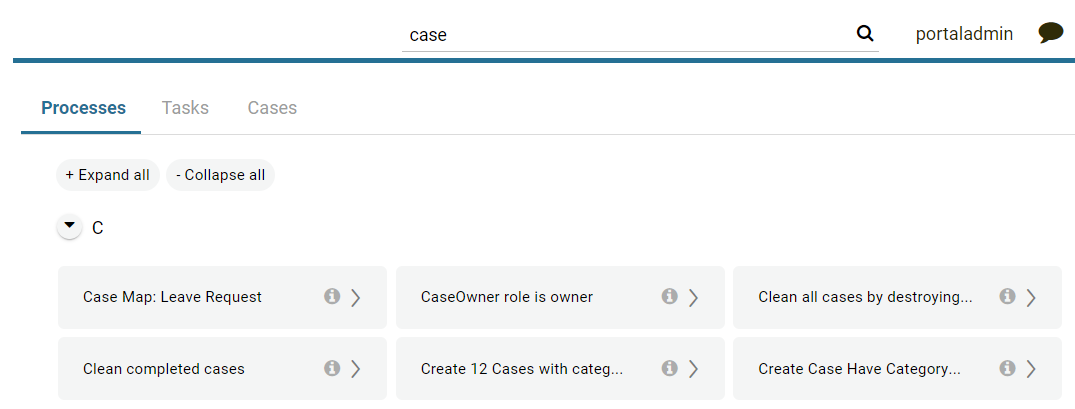Open 'Case Map: Leave Request' process title
Image resolution: width=1075 pixels, height=409 pixels.
tap(172, 297)
